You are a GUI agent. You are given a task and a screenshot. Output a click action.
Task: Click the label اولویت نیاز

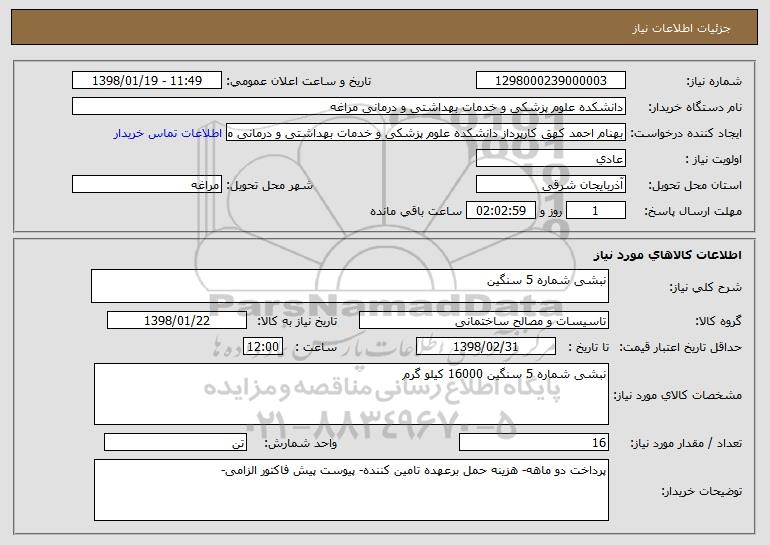(x=714, y=159)
